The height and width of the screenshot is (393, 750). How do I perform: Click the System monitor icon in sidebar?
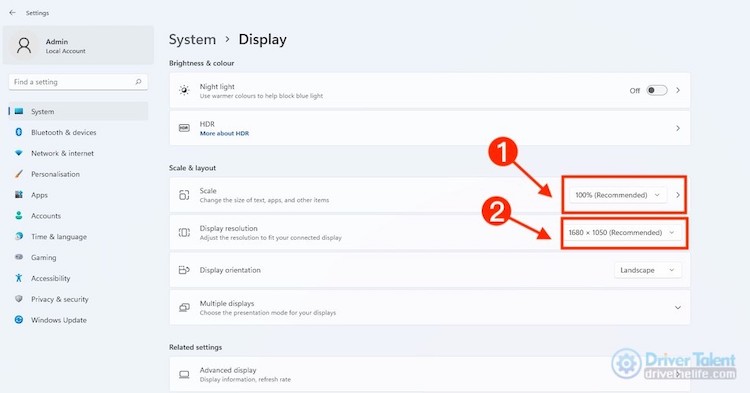tap(19, 111)
